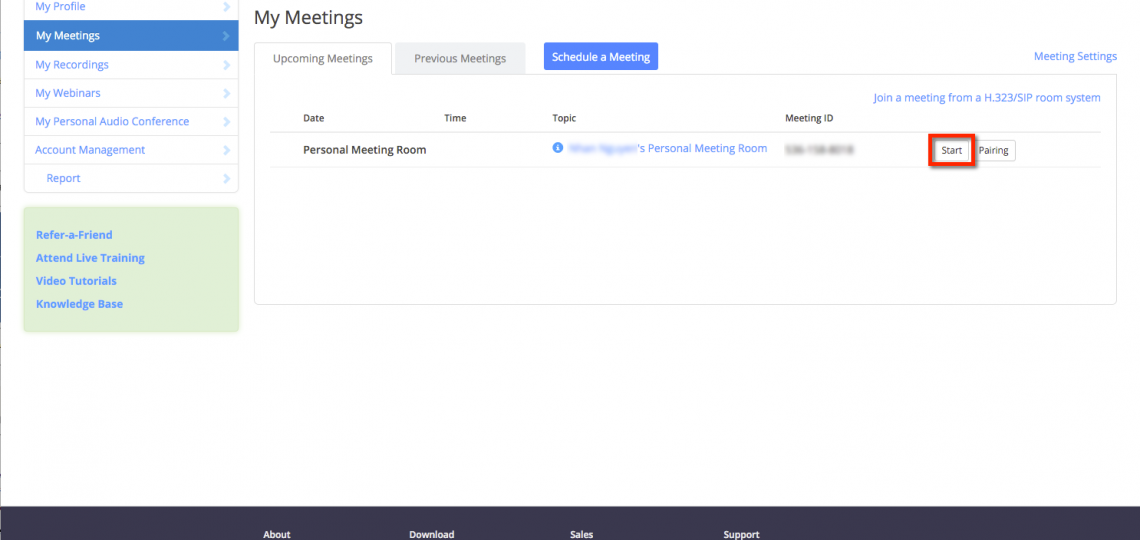Click arrow beside My Personal Audio Conference

[x=227, y=122]
